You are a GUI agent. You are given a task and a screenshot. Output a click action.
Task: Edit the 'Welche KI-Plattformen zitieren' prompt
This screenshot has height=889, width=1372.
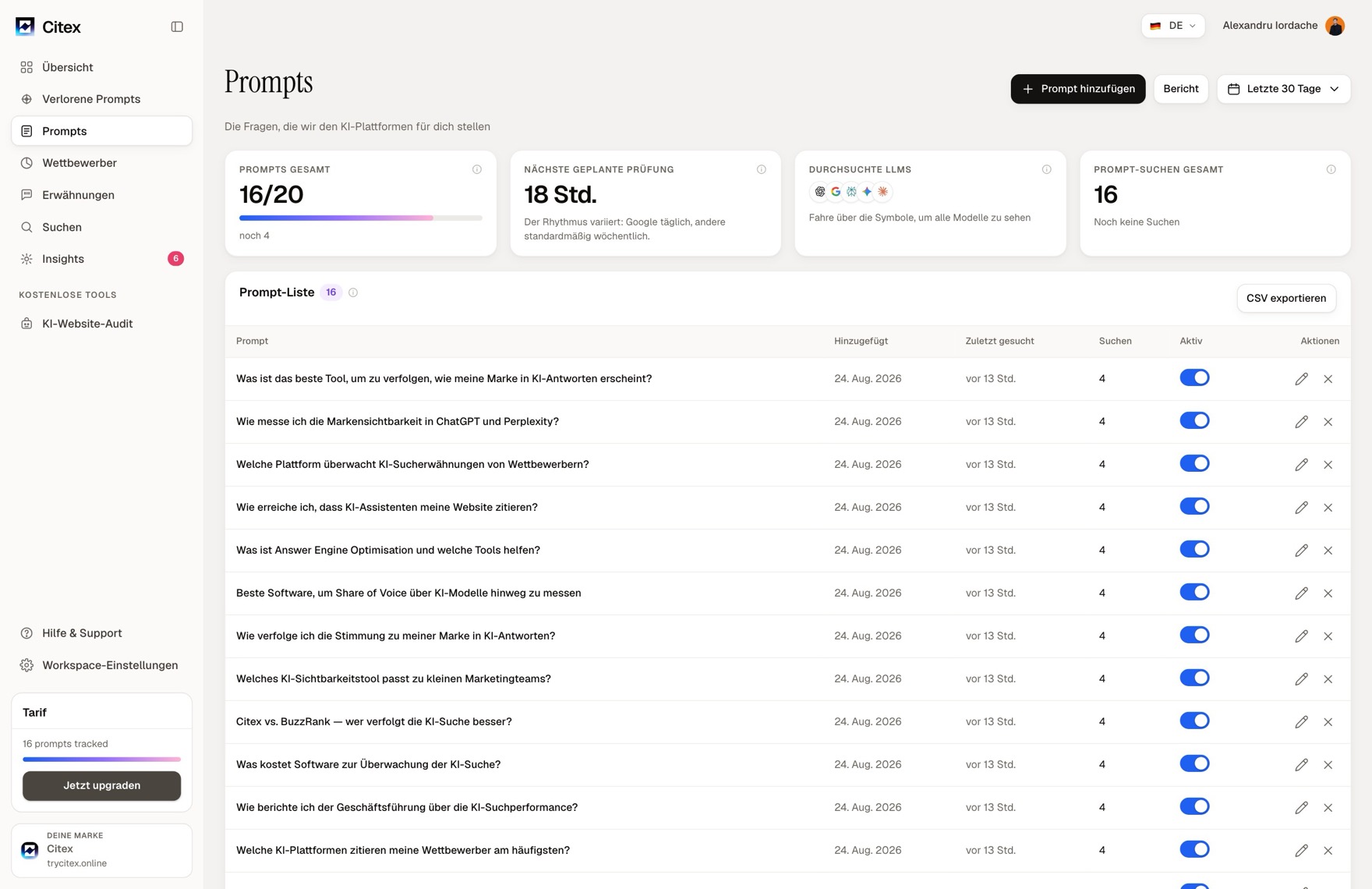[x=1301, y=851]
